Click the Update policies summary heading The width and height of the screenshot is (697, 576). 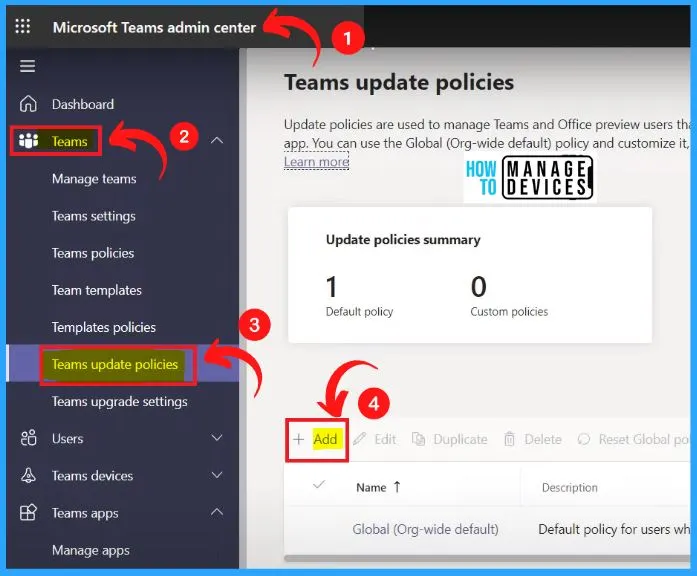[x=403, y=240]
